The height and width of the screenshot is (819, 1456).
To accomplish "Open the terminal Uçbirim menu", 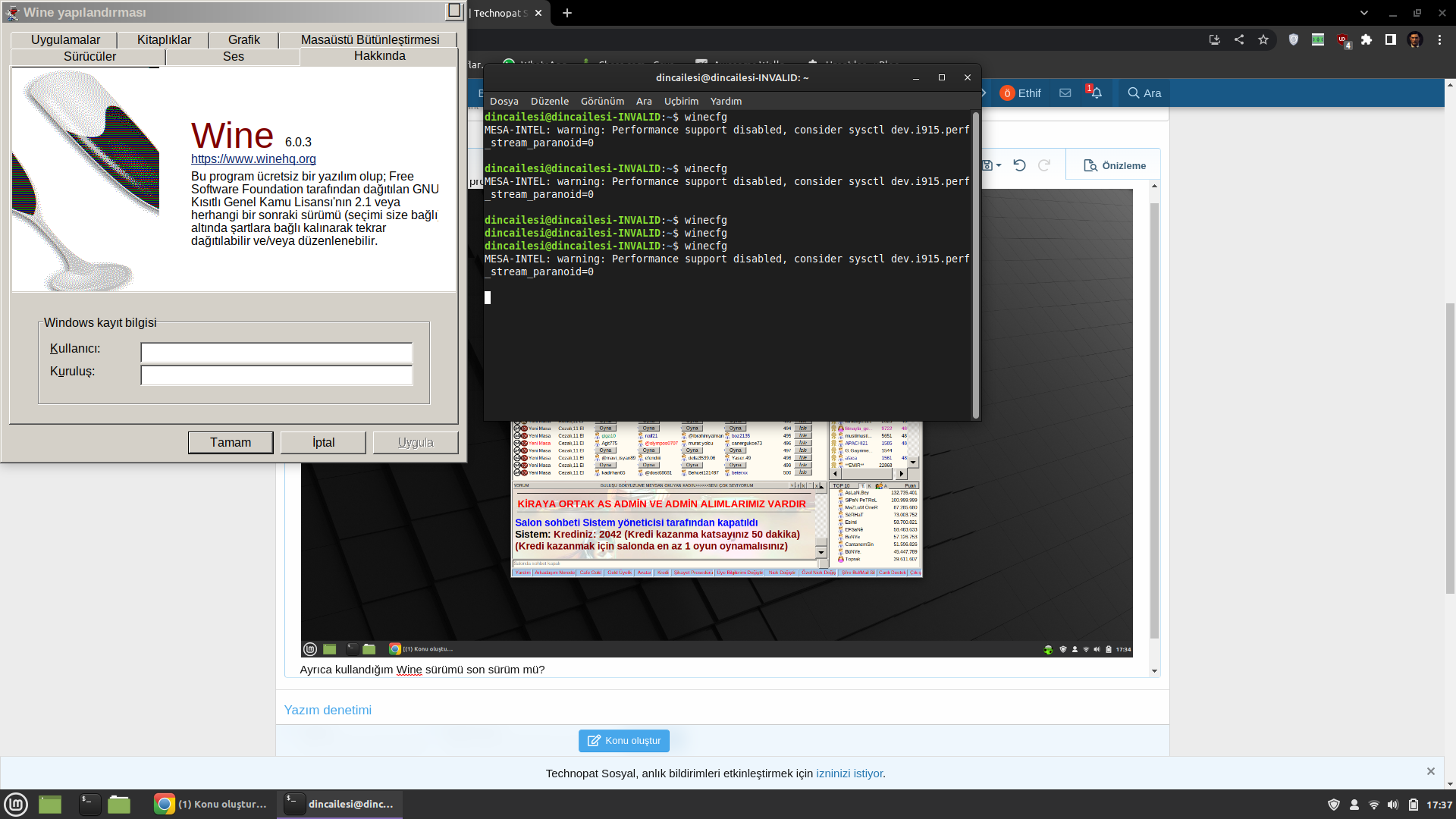I will (x=681, y=101).
